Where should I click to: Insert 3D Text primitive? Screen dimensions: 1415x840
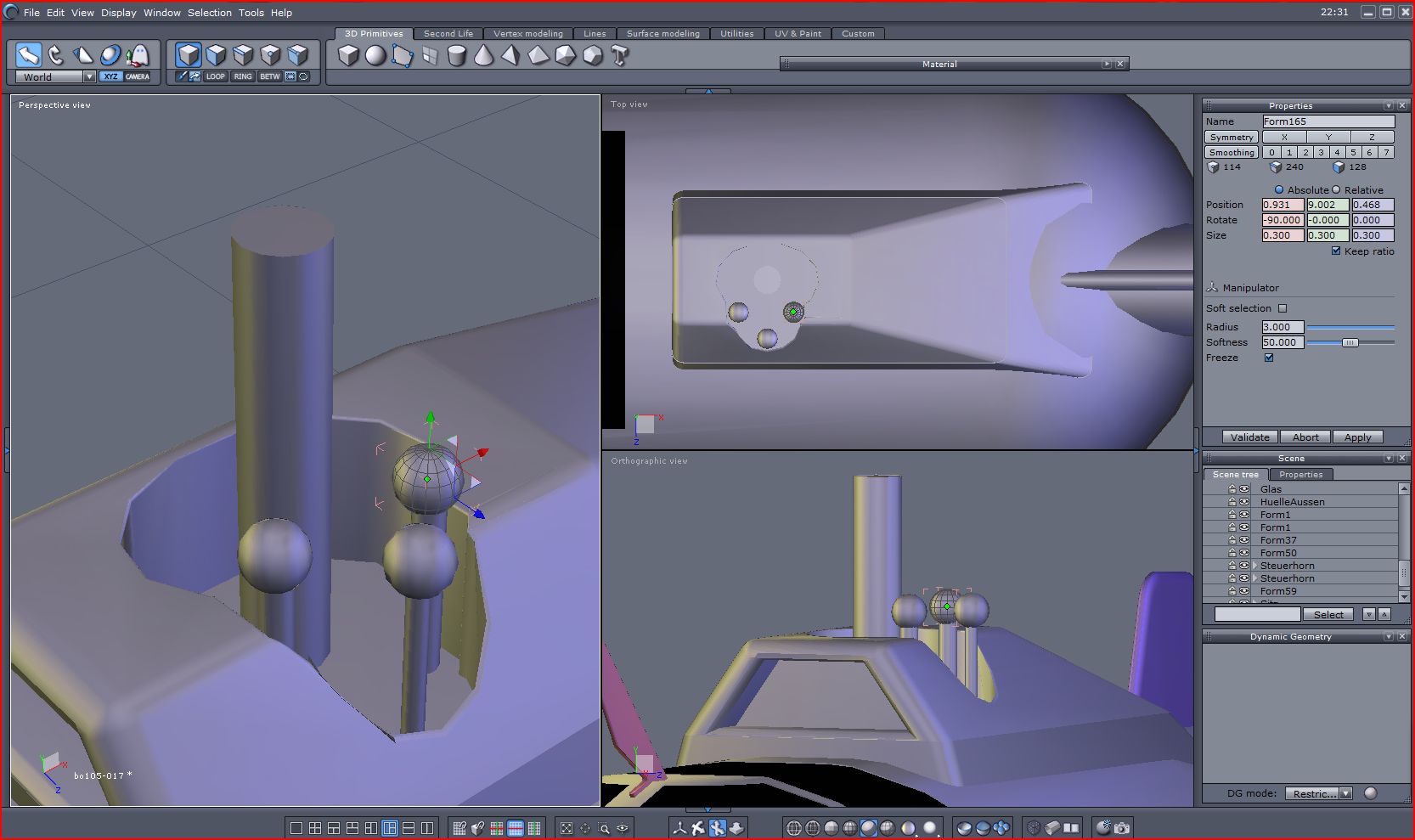(620, 56)
